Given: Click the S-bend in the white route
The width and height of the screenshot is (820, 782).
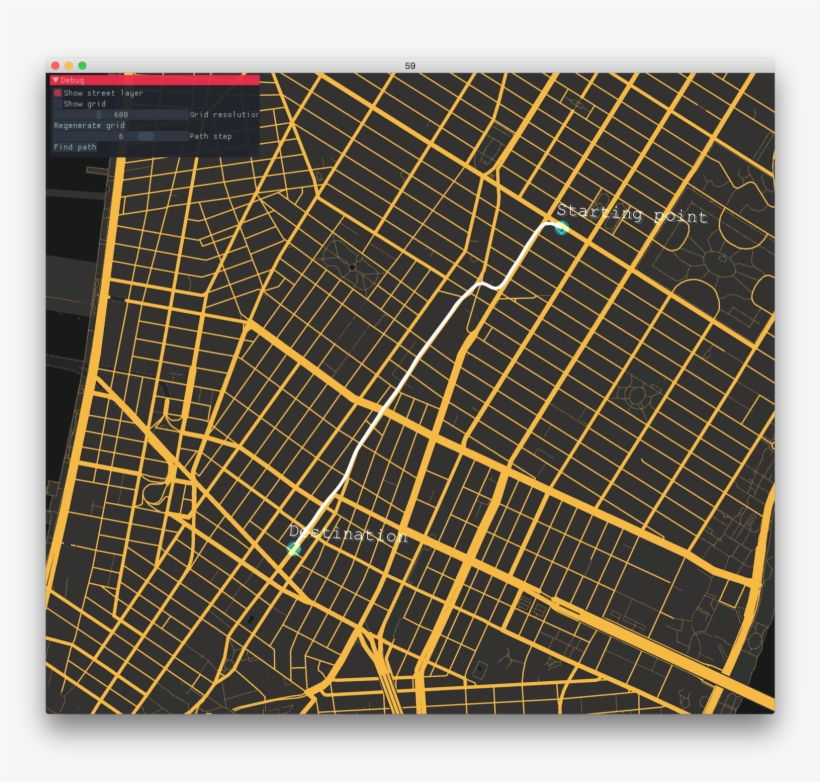Looking at the screenshot, I should click(x=487, y=287).
